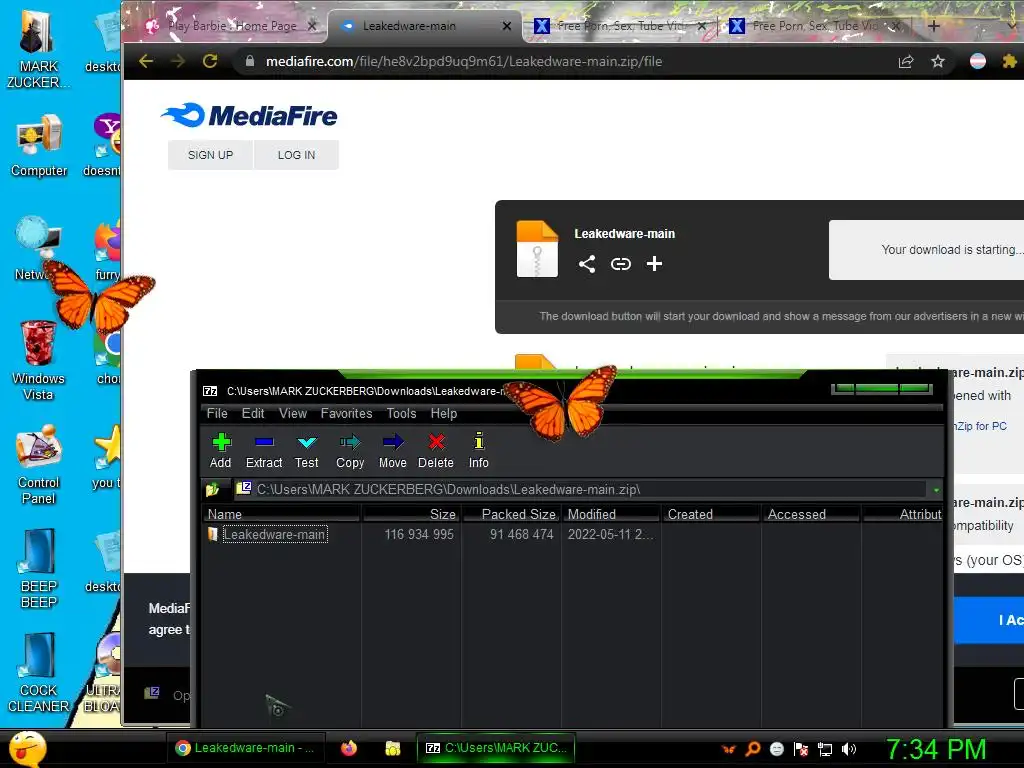Image resolution: width=1024 pixels, height=768 pixels.
Task: Sort by the Name column header
Action: [x=281, y=514]
